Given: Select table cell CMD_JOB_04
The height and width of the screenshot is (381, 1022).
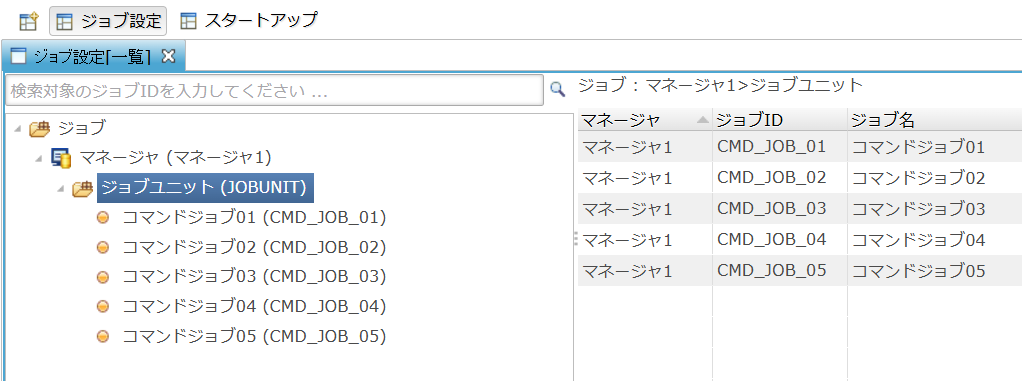Looking at the screenshot, I should pyautogui.click(x=780, y=239).
